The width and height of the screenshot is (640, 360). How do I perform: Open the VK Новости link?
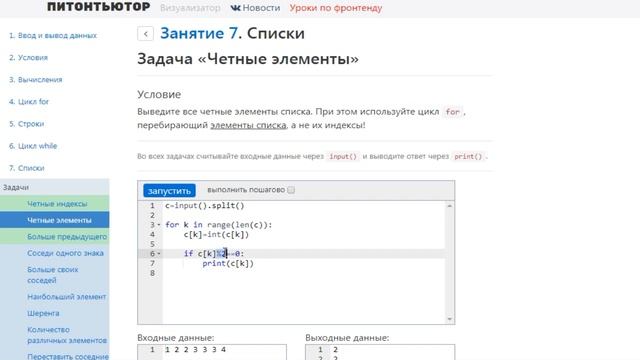tap(256, 8)
